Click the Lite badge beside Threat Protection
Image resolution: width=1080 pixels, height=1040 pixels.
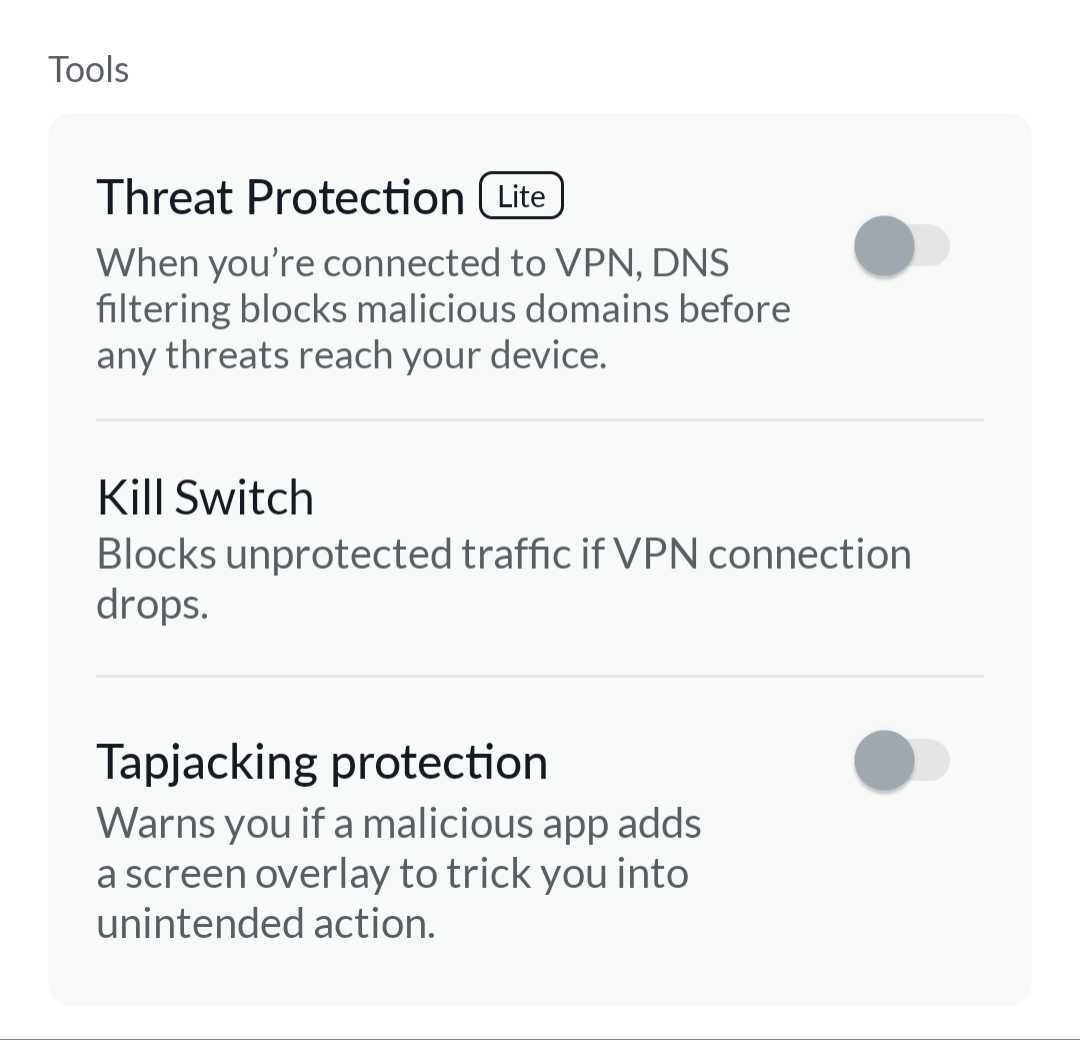(522, 197)
